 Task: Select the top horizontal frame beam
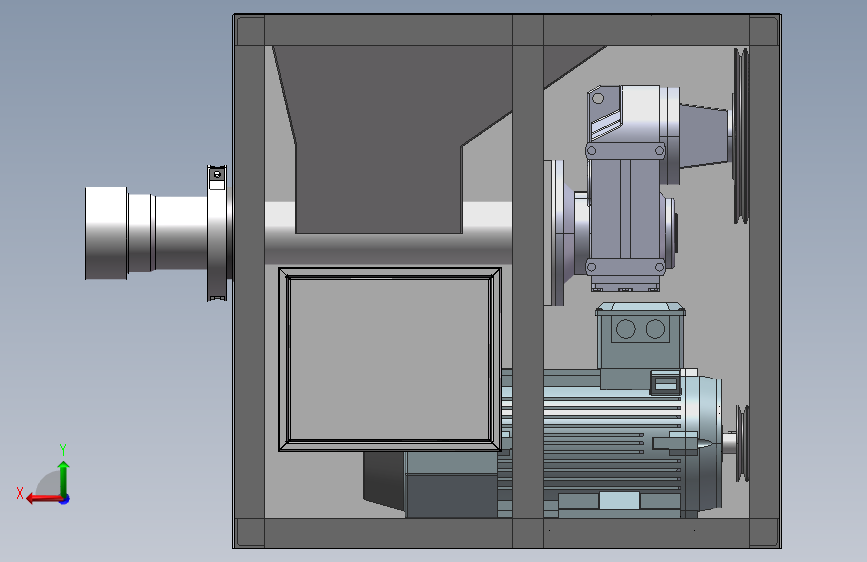click(507, 30)
